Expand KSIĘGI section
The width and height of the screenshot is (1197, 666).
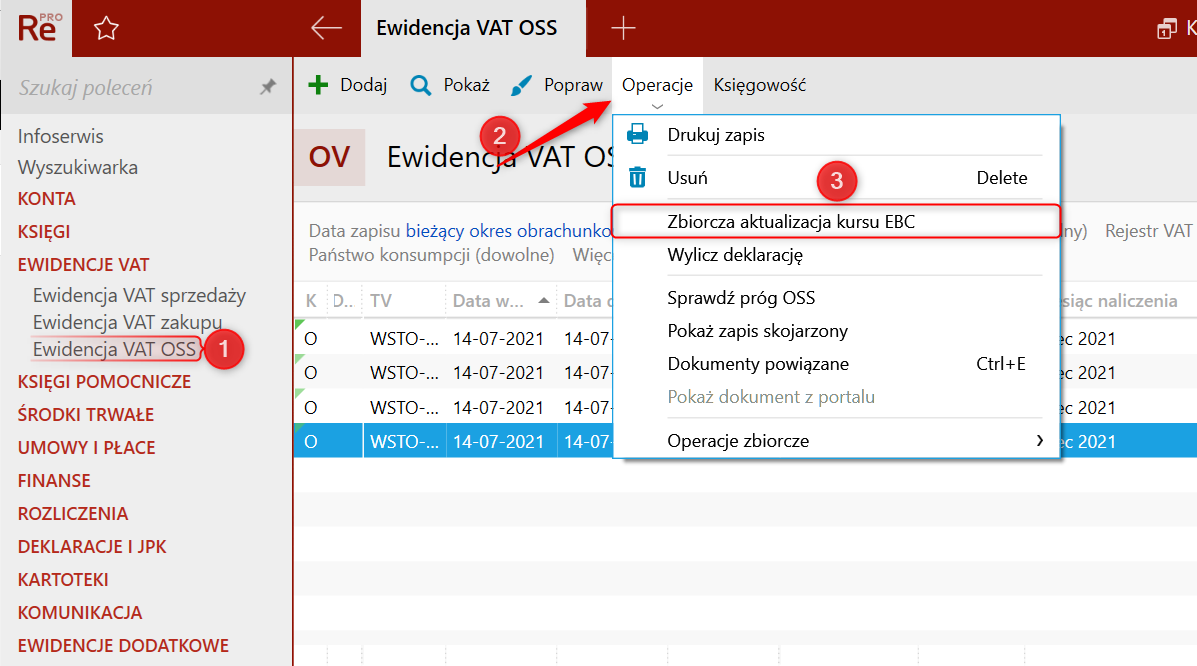44,231
